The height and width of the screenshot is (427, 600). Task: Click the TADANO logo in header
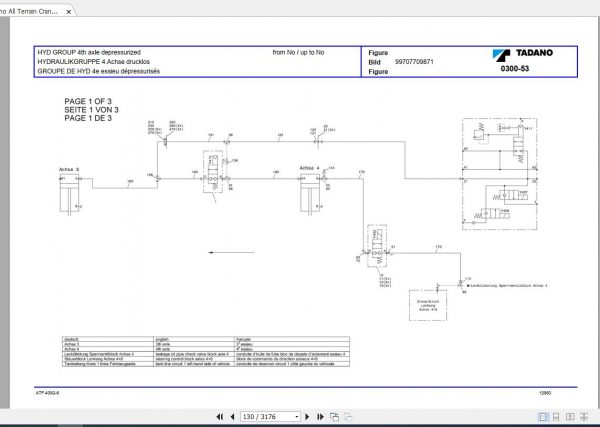click(x=523, y=54)
